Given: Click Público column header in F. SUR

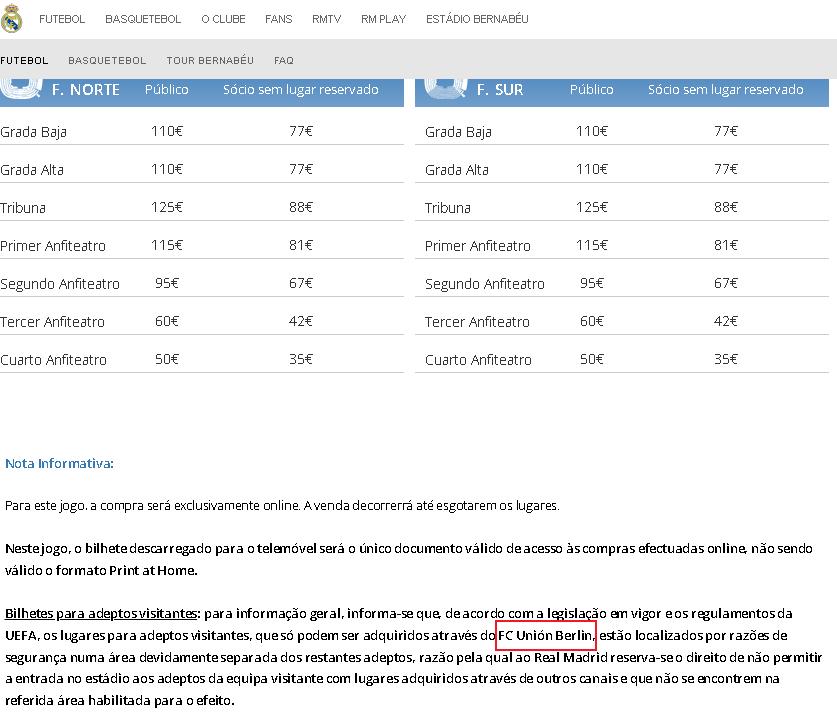Looking at the screenshot, I should (x=591, y=90).
